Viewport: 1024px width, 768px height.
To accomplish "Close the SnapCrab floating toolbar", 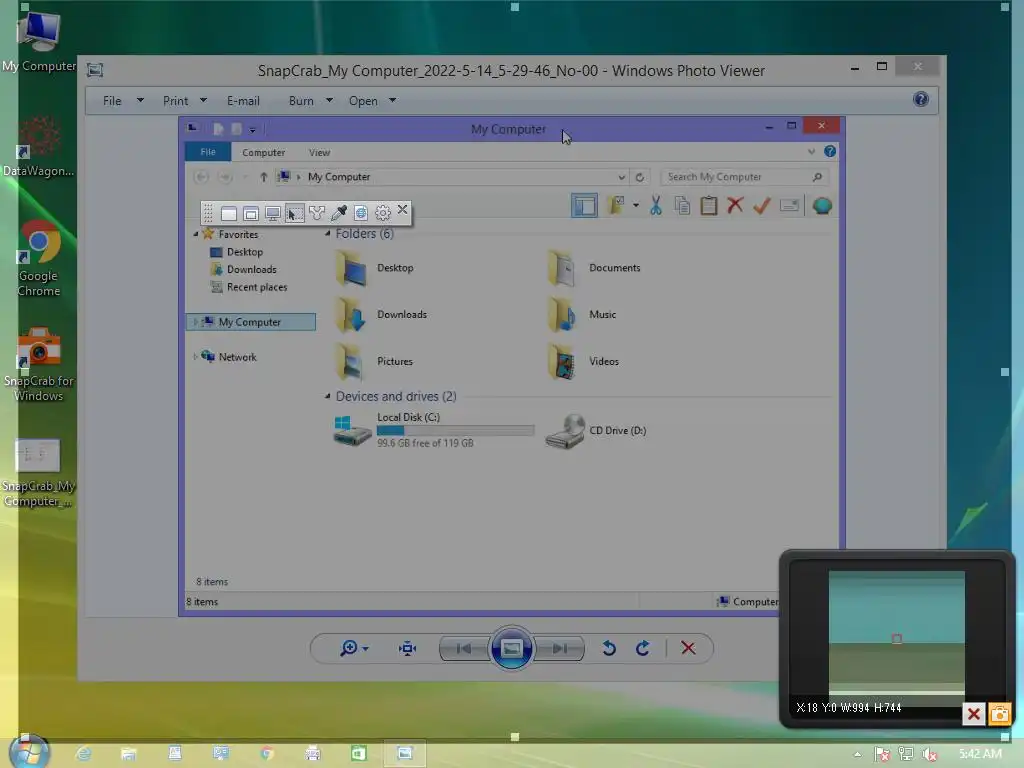I will 402,210.
